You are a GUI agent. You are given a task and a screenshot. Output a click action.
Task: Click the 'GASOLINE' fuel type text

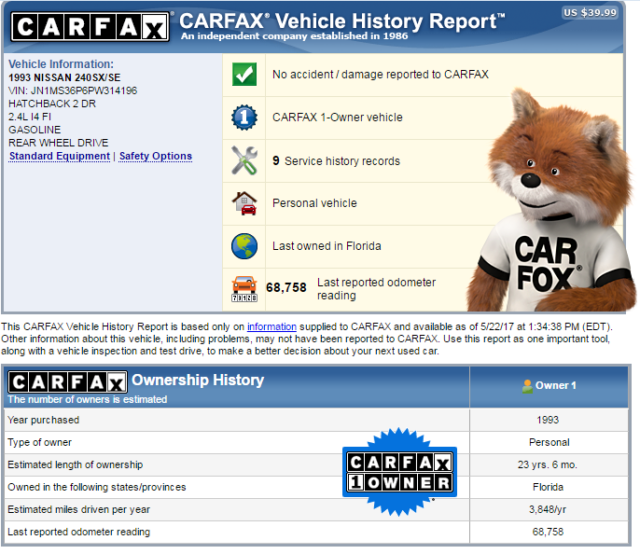click(35, 130)
